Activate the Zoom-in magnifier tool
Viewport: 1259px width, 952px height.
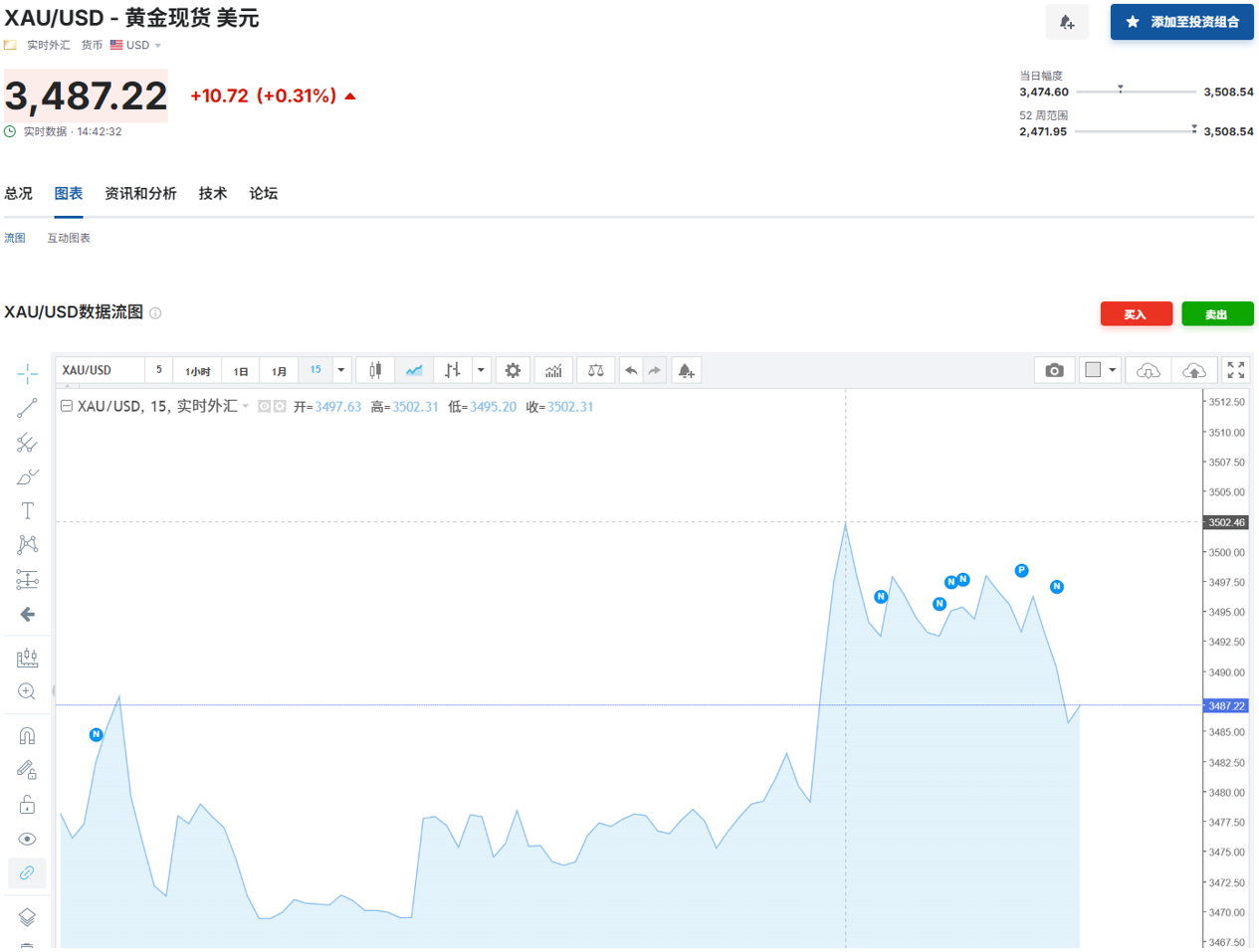[27, 691]
